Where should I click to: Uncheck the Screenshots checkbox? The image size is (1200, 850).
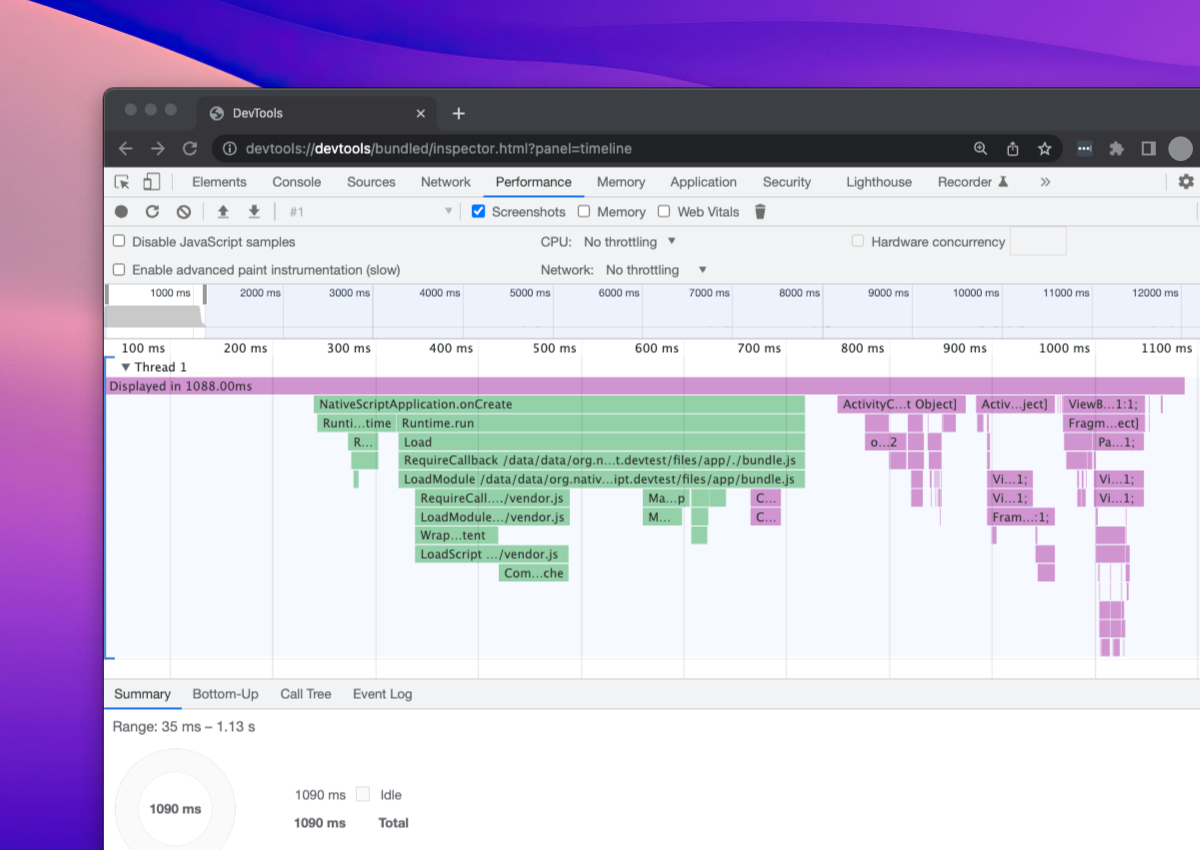478,212
